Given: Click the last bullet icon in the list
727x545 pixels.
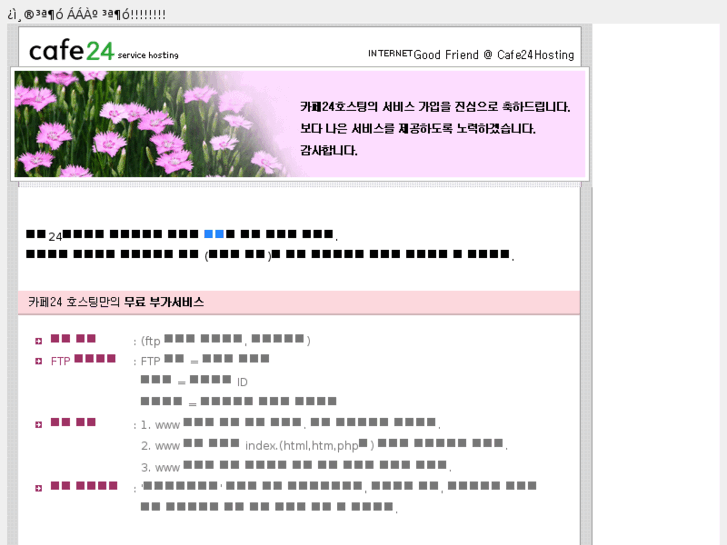Looking at the screenshot, I should tap(38, 488).
